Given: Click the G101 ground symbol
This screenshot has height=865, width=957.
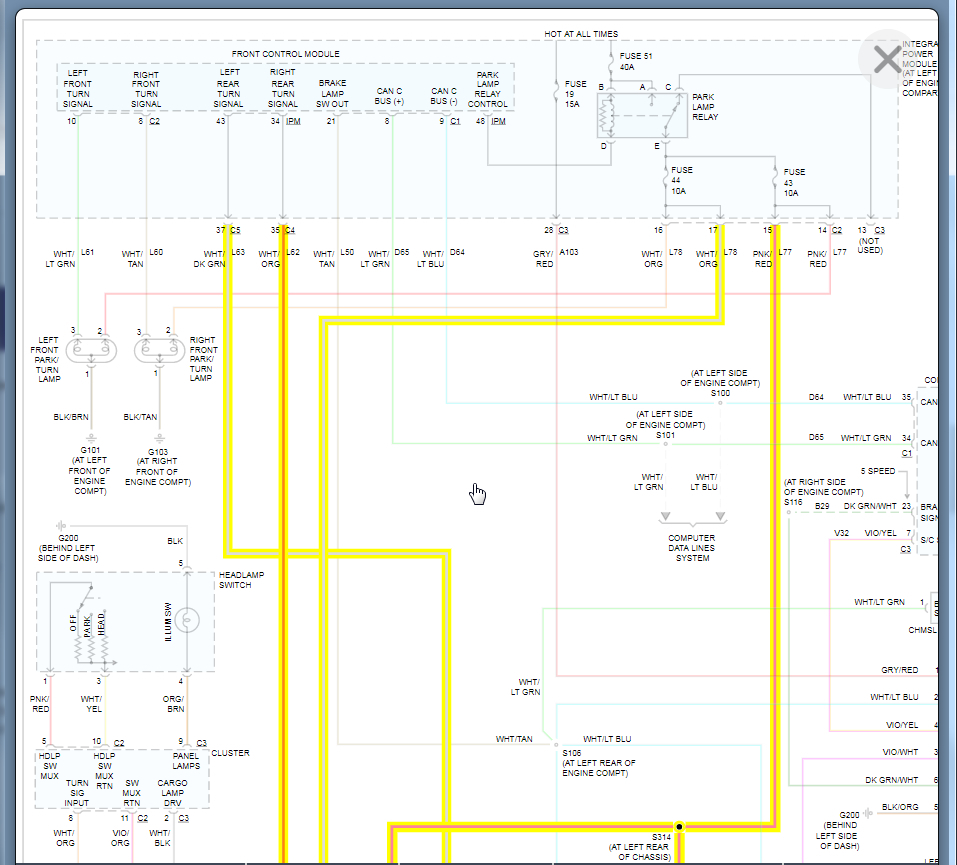Looking at the screenshot, I should coord(91,439).
